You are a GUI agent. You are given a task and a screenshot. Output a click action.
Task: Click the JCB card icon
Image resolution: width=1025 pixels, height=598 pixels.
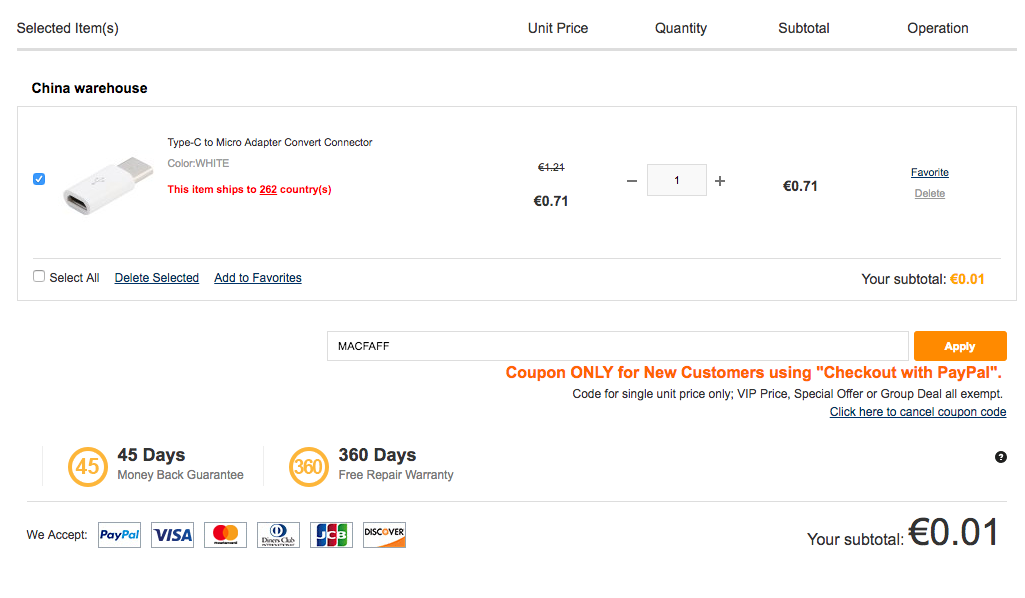(x=331, y=535)
